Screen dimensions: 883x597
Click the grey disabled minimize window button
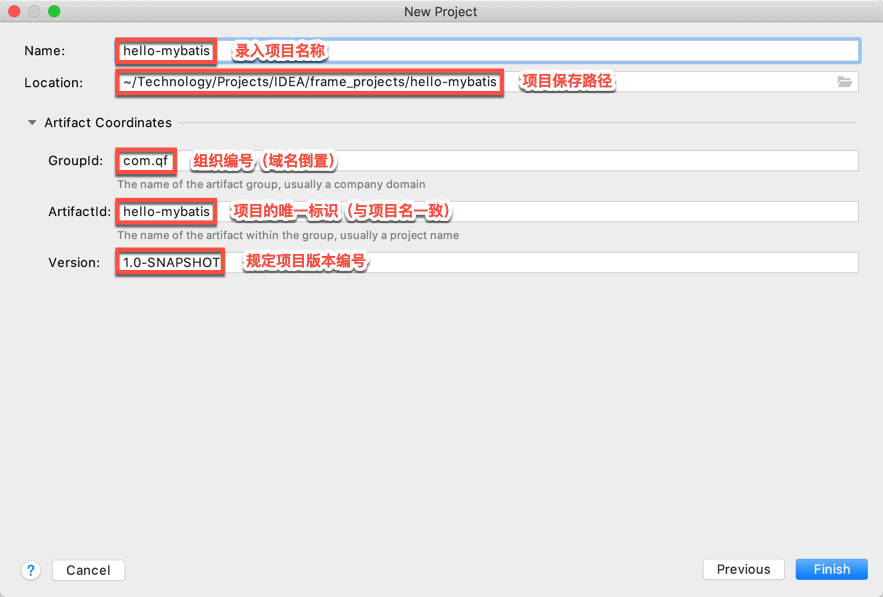pos(34,11)
